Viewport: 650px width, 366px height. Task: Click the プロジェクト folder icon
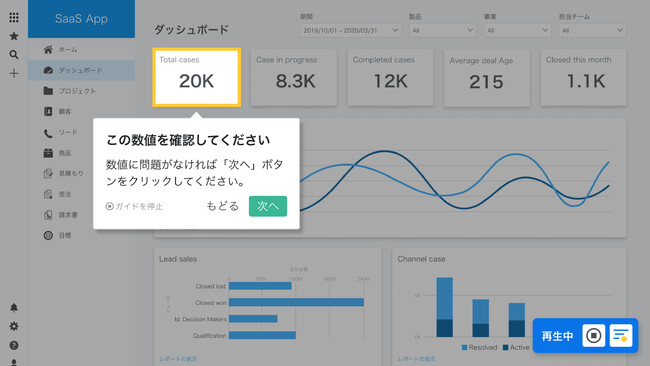pos(48,91)
